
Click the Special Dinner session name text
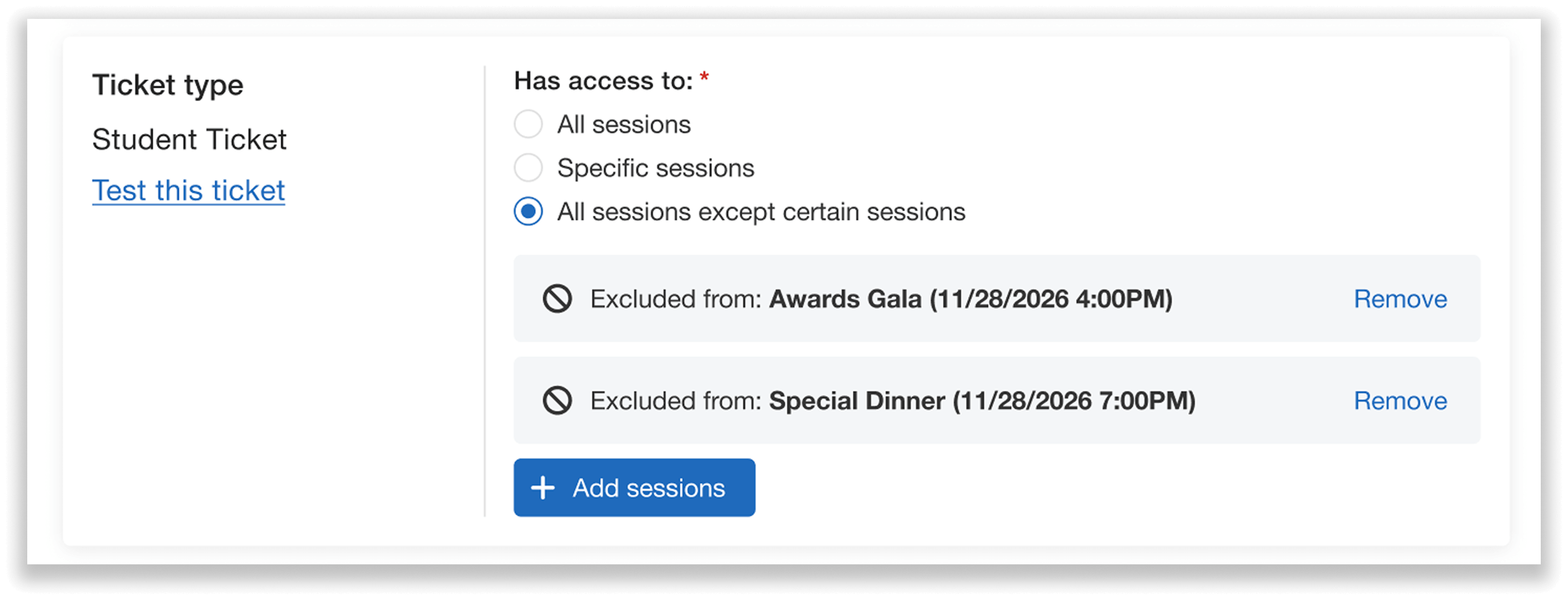point(984,401)
